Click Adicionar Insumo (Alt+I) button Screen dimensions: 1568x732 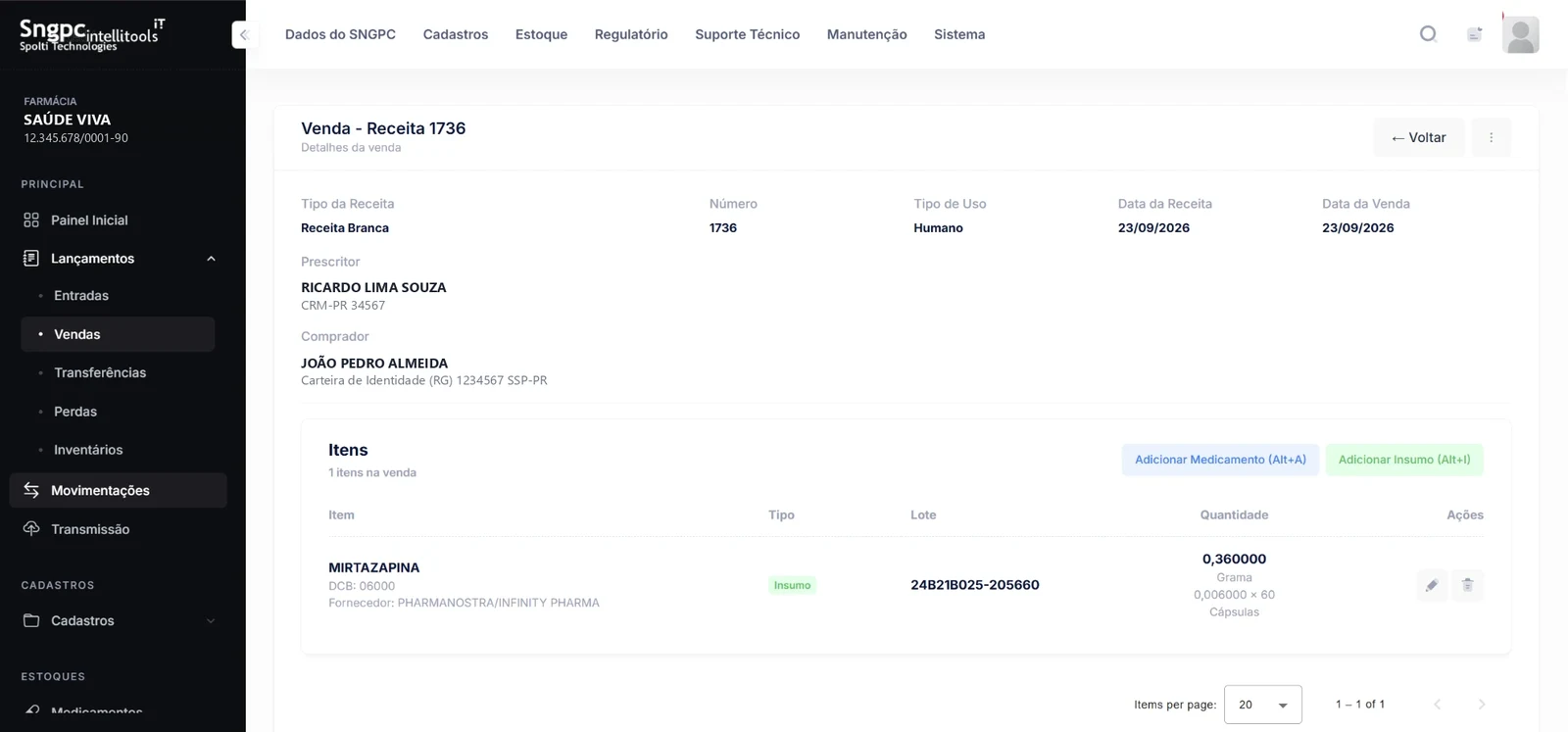coord(1404,460)
